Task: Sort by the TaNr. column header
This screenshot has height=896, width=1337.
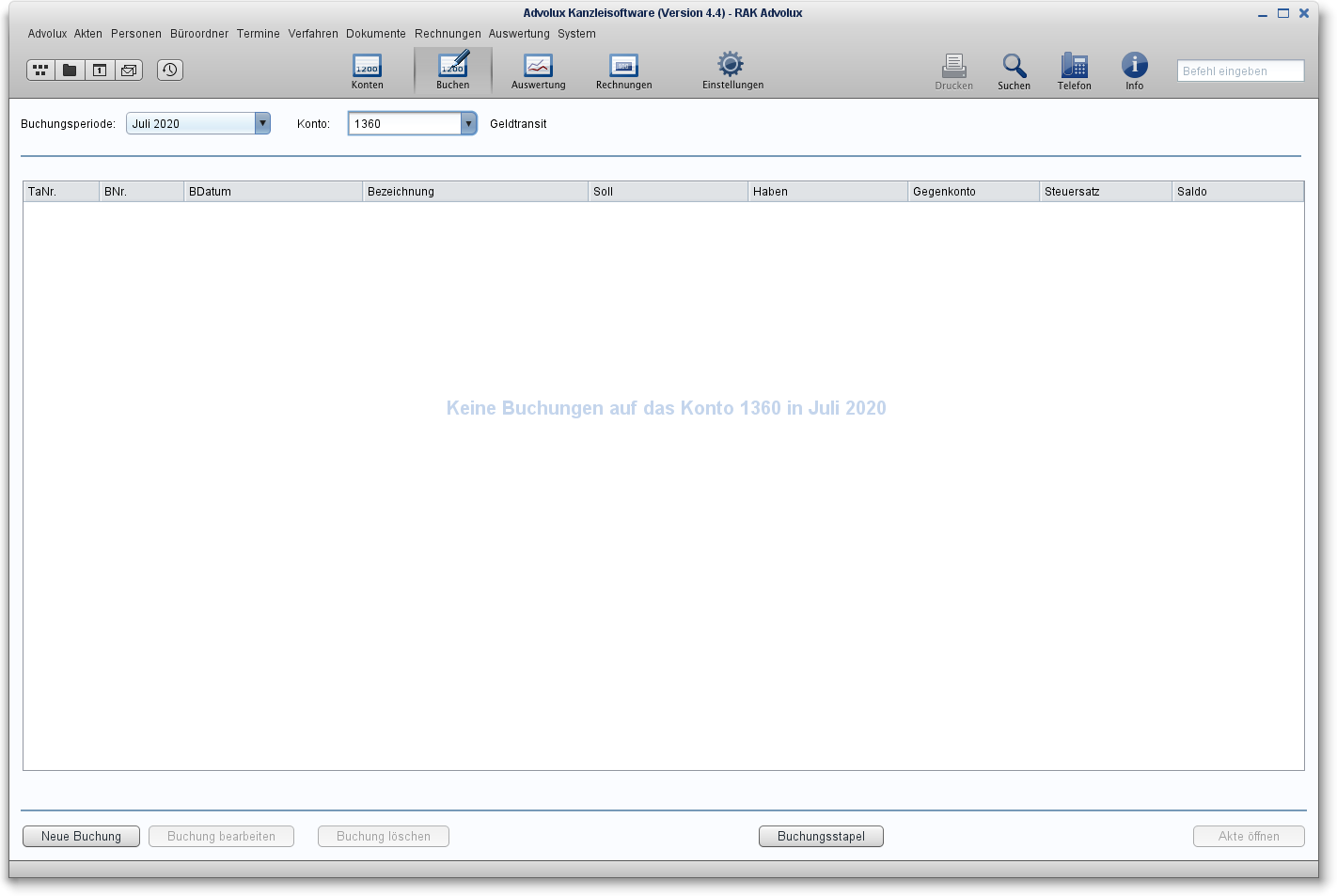Action: tap(61, 191)
